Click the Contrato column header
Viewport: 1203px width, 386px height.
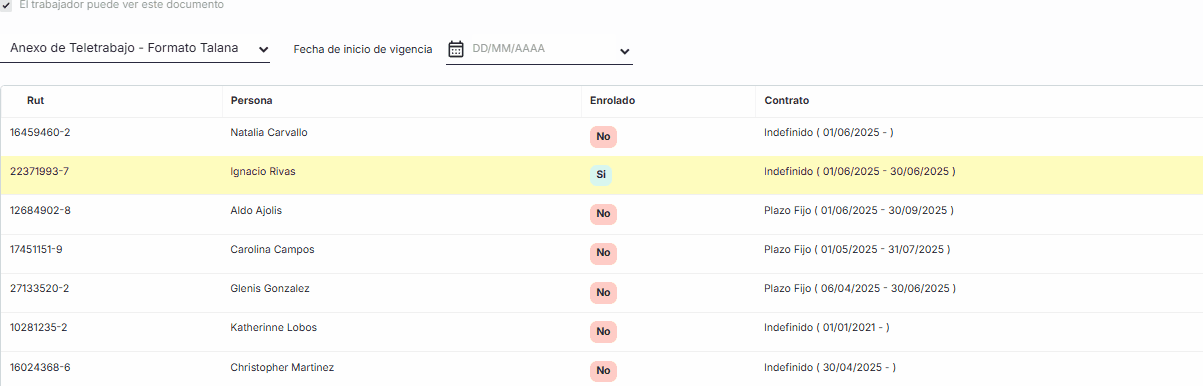click(x=786, y=101)
